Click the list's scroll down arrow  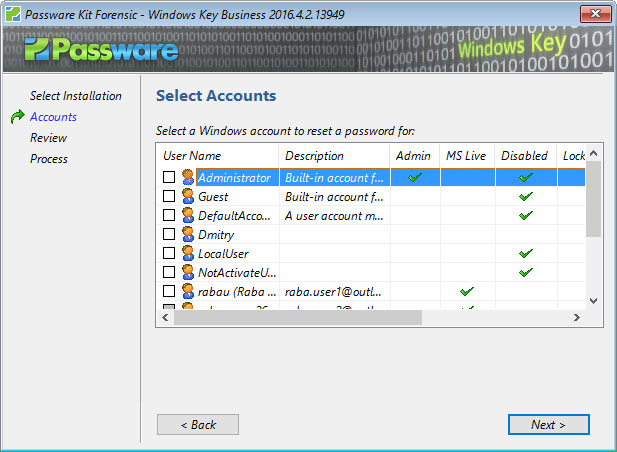pos(594,301)
